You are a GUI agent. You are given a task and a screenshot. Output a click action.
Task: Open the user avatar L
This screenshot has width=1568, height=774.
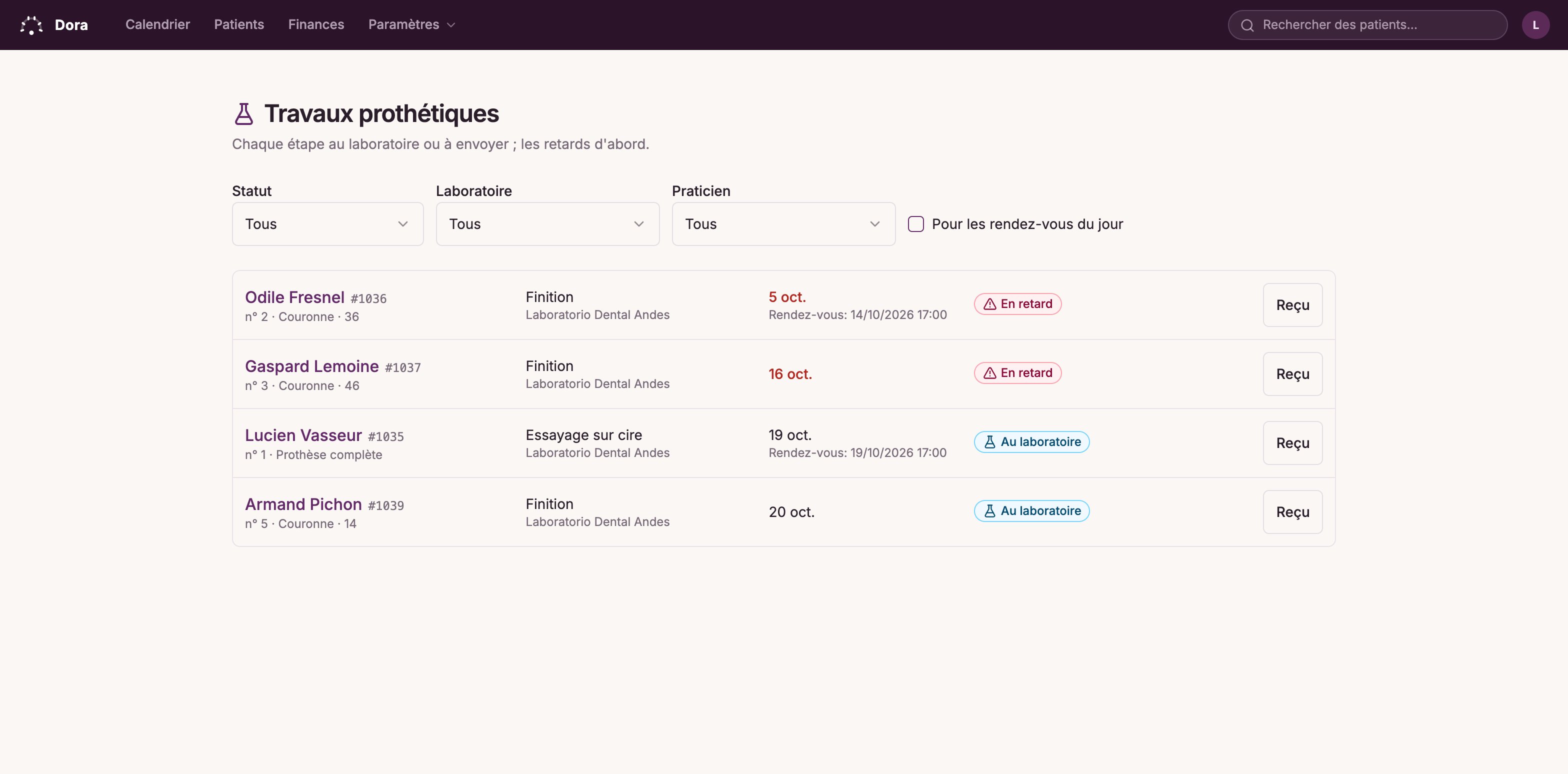(1535, 25)
